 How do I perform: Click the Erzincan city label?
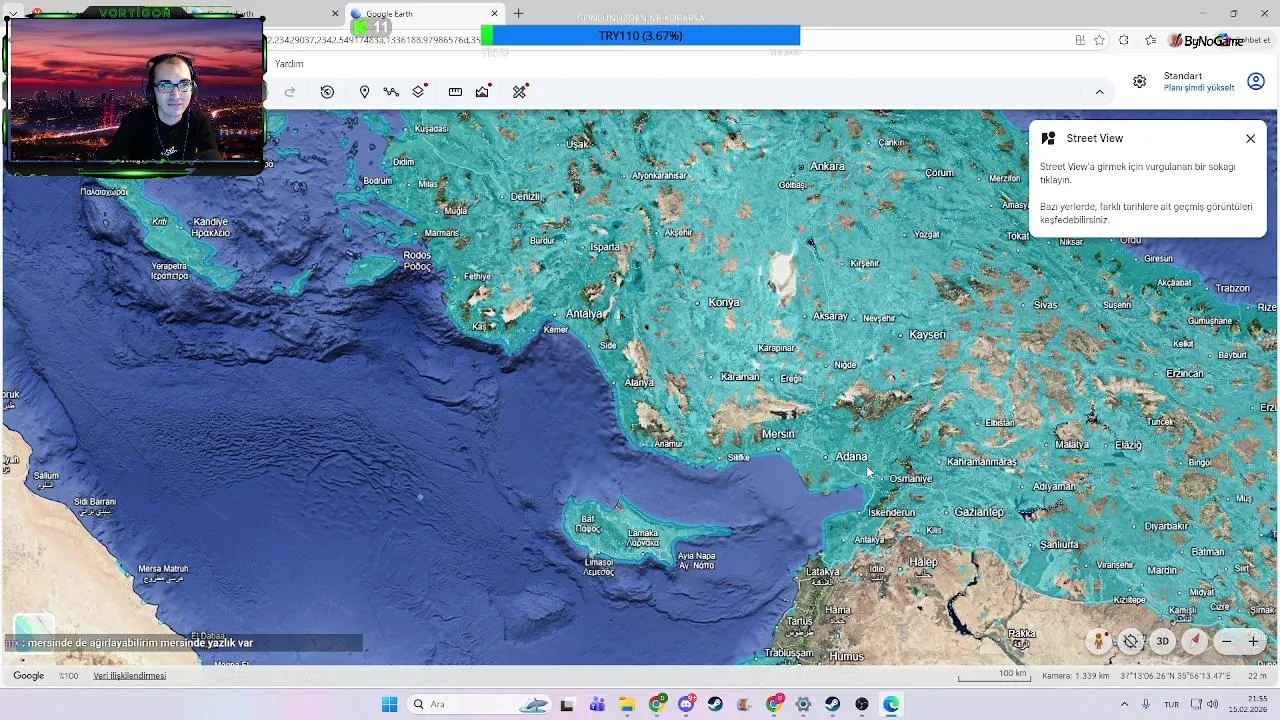pyautogui.click(x=1185, y=373)
